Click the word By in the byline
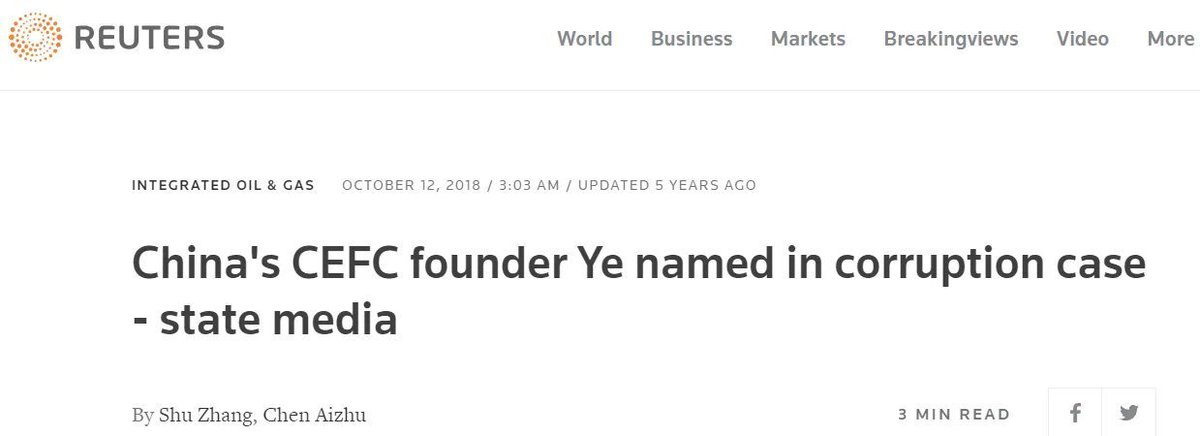Image resolution: width=1200 pixels, height=436 pixels. [x=143, y=414]
